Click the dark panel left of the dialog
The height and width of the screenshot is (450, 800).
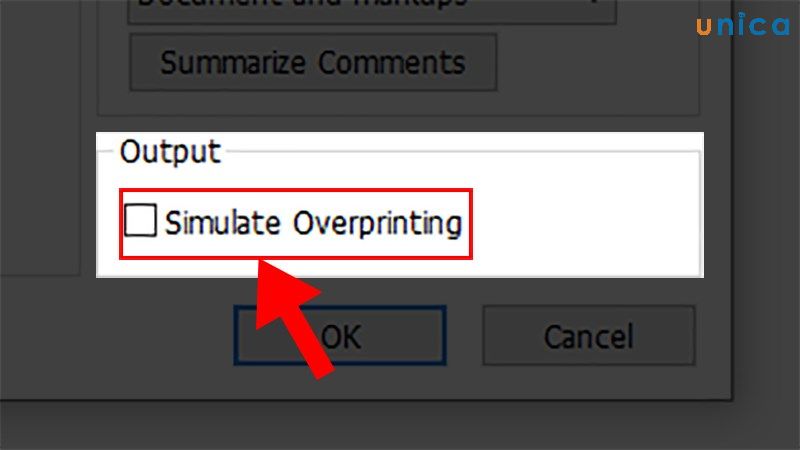(40, 138)
